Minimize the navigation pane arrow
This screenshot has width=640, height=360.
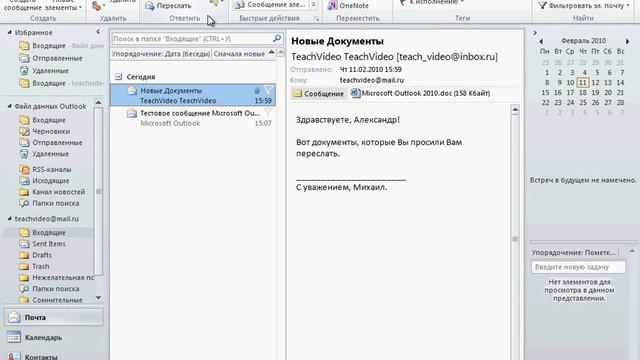pyautogui.click(x=98, y=32)
